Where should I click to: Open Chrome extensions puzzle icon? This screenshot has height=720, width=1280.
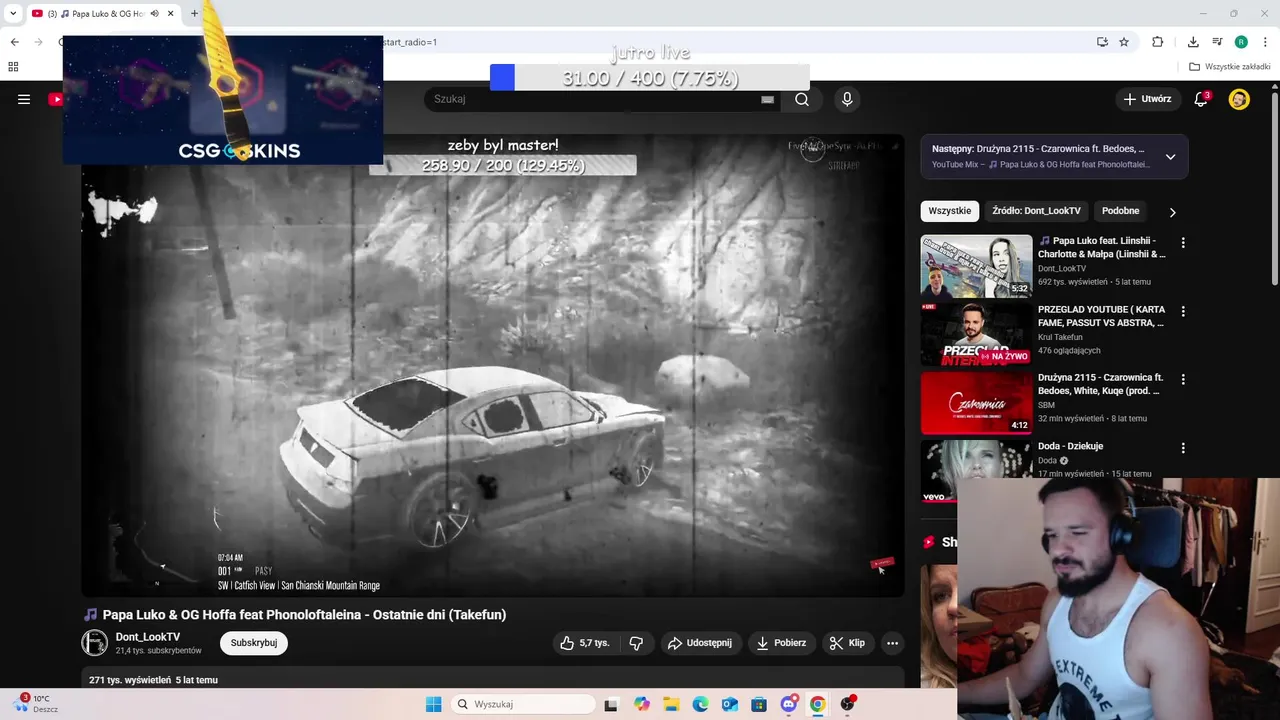tap(1157, 42)
